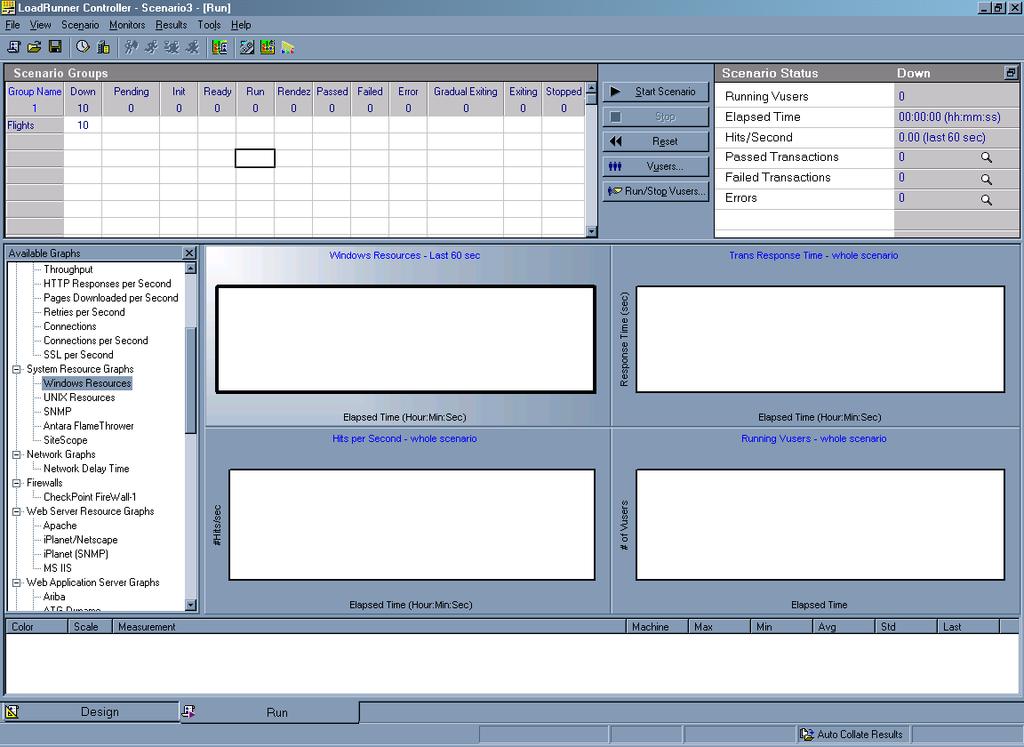
Task: Select Trans Response Time graph pane
Action: 814,336
